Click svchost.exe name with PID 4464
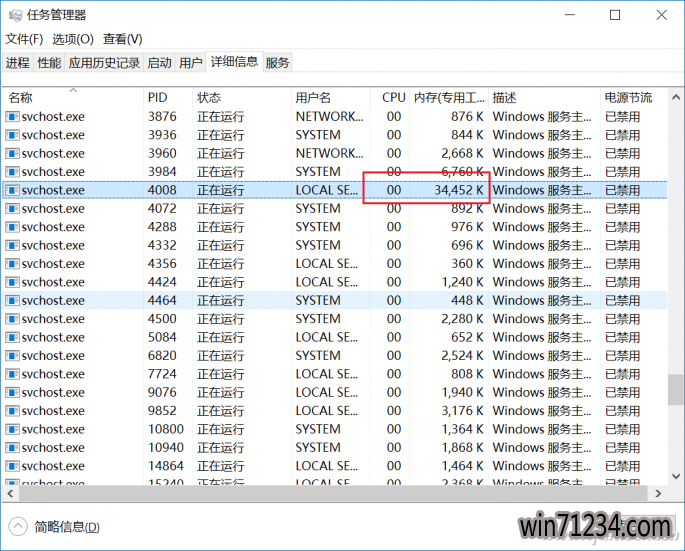Image resolution: width=685 pixels, height=551 pixels. pyautogui.click(x=53, y=301)
